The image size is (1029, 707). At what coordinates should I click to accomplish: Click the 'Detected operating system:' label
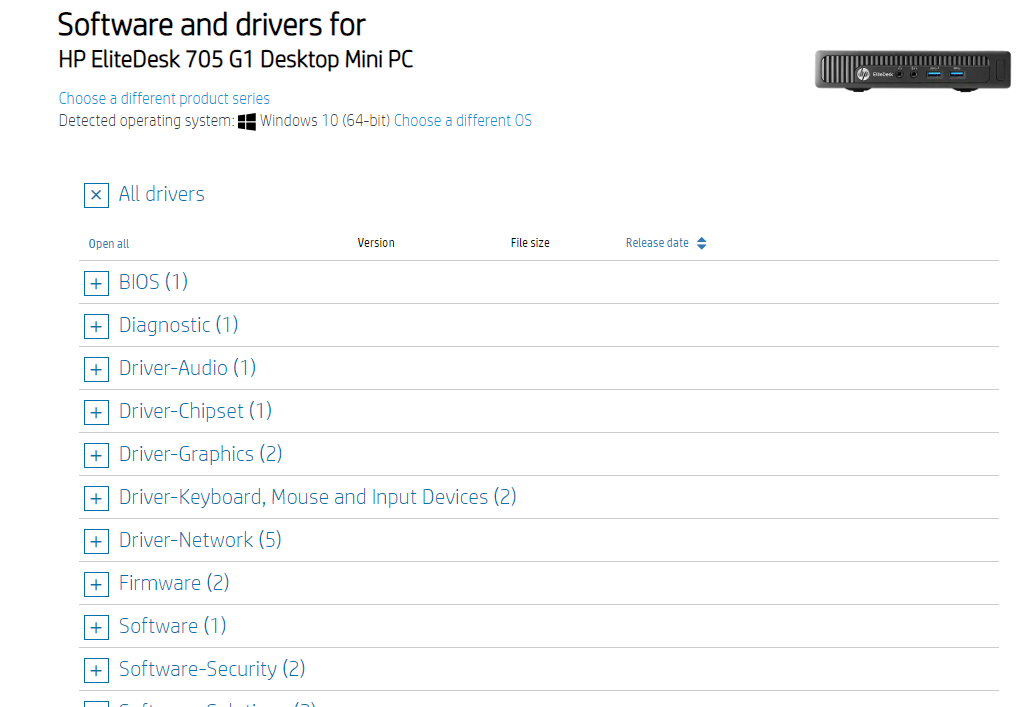(x=146, y=121)
